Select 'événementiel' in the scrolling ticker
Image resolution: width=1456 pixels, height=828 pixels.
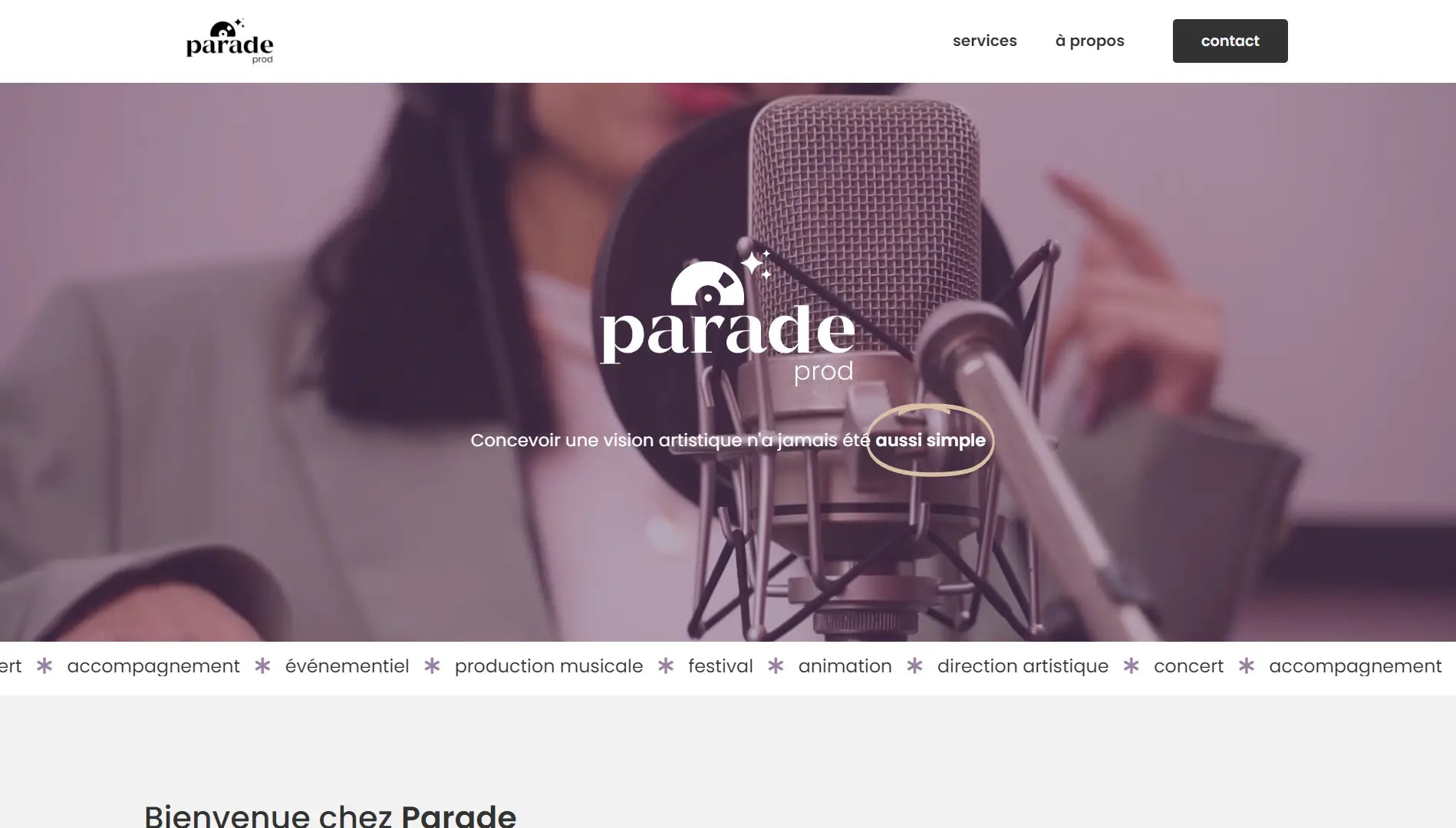(347, 666)
